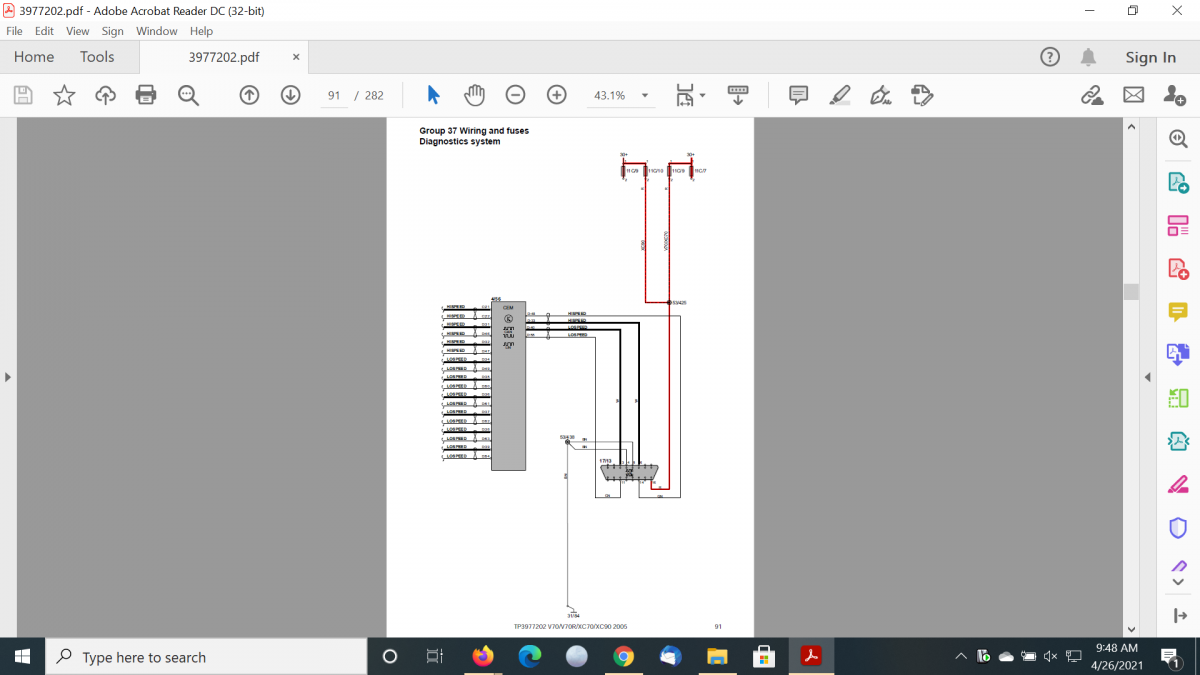Image resolution: width=1200 pixels, height=675 pixels.
Task: Close the 3977202.pdf tab
Action: (296, 57)
